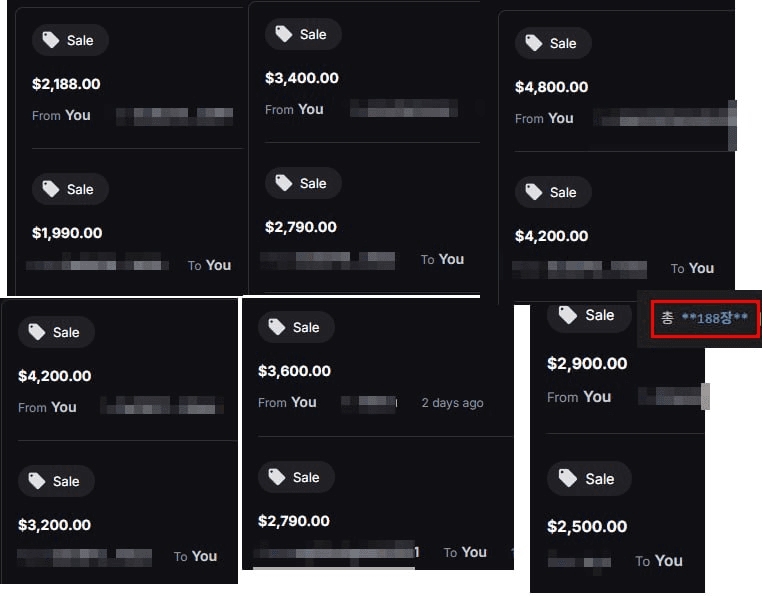
Task: Click the "2 days ago" timestamp
Action: [452, 403]
